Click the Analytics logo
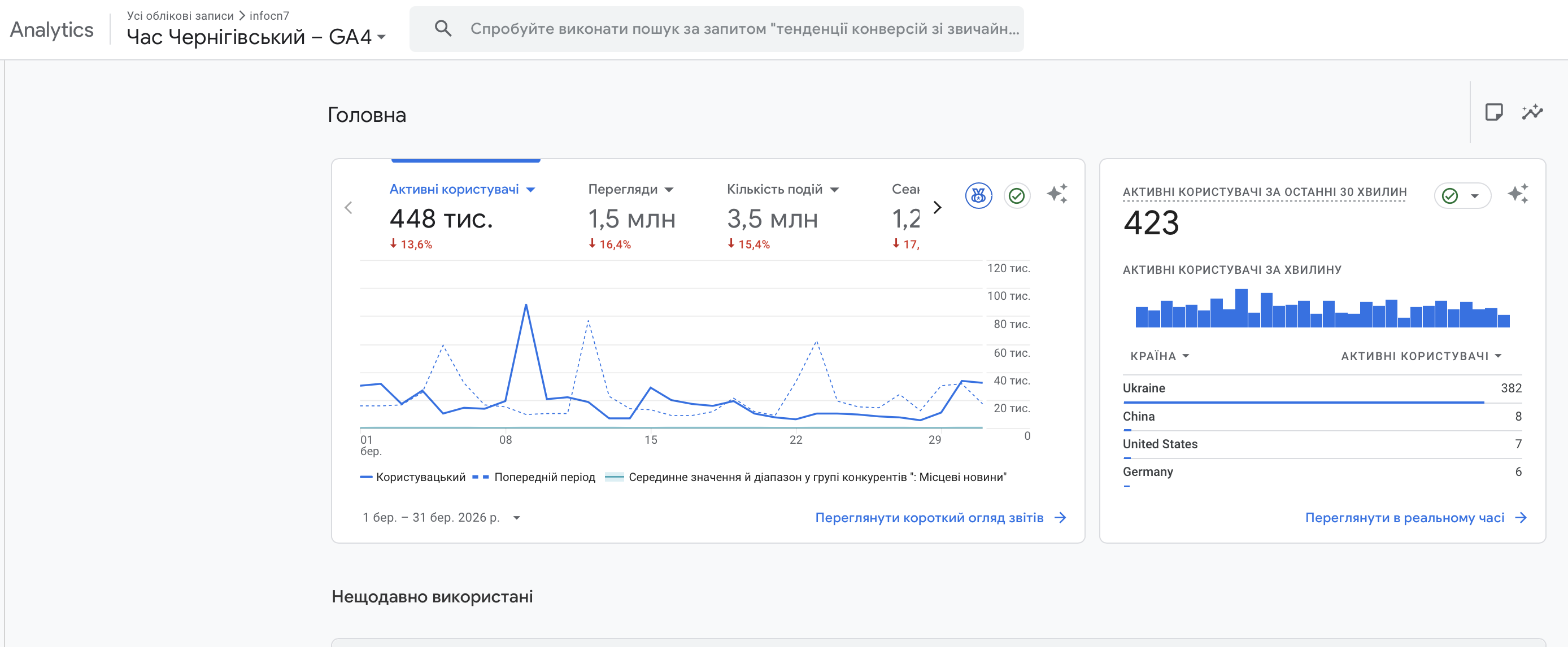 [x=52, y=29]
